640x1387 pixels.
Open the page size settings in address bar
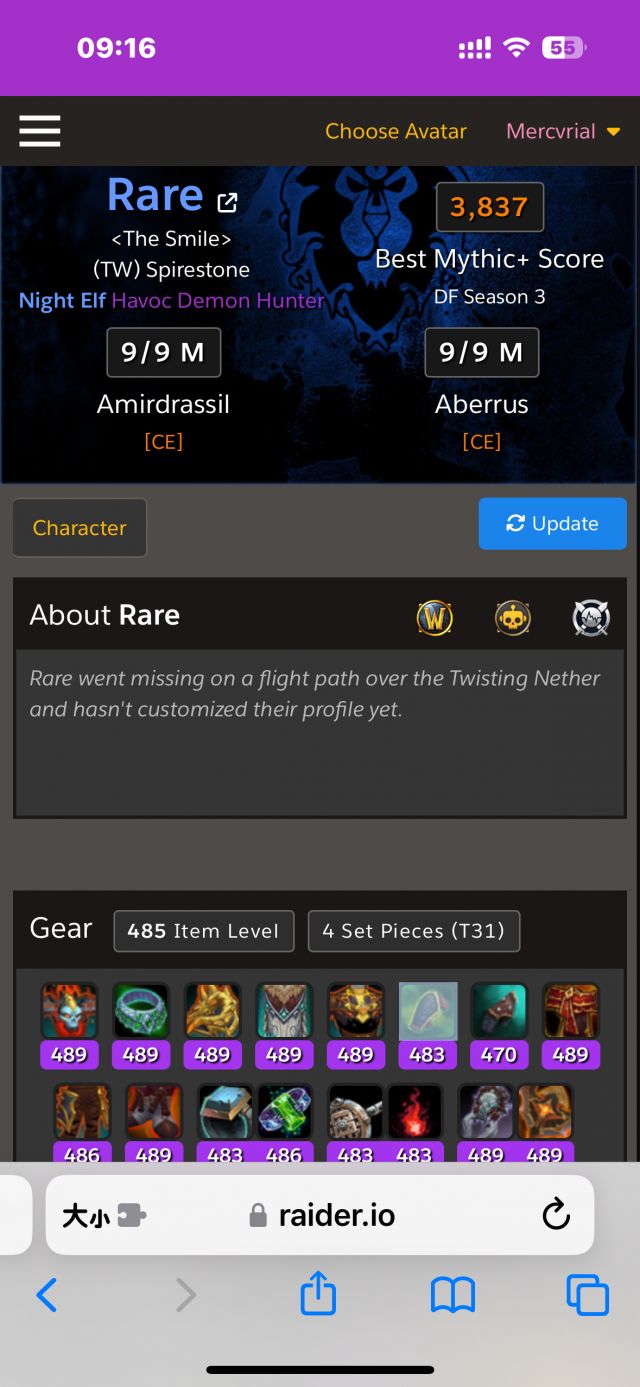coord(104,1215)
